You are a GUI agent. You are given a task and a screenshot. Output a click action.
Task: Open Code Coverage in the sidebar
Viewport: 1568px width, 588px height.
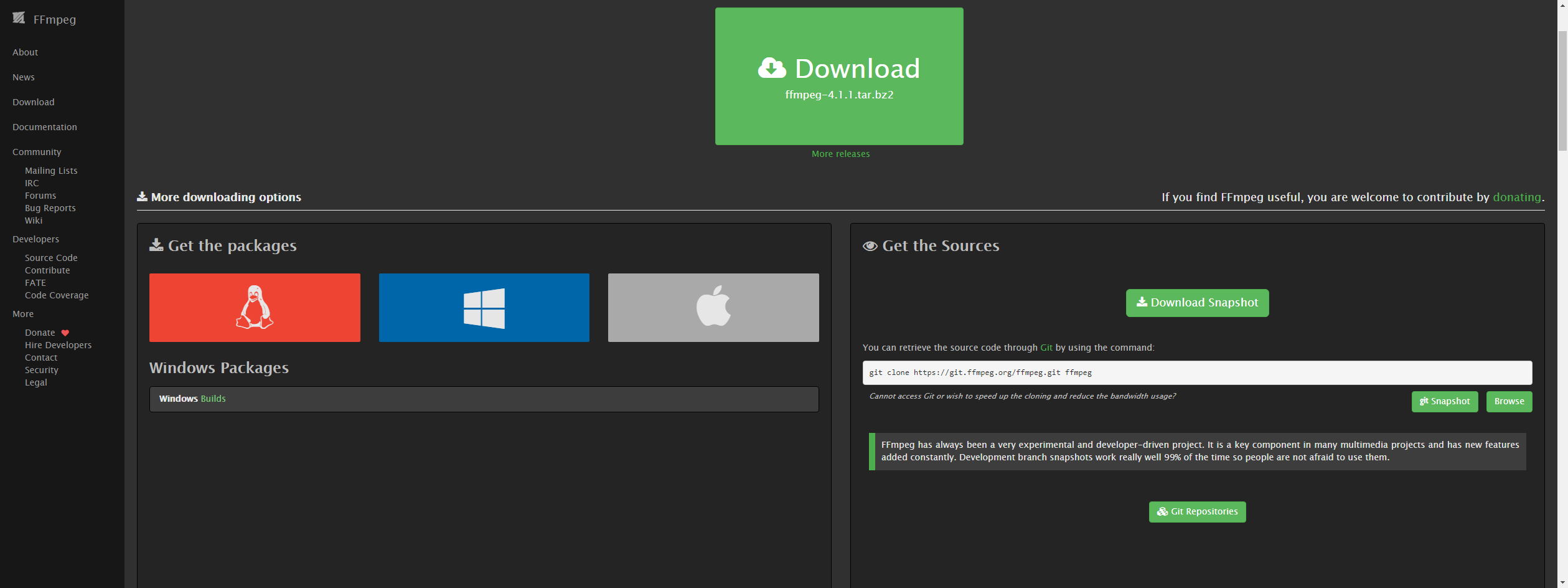[x=57, y=295]
